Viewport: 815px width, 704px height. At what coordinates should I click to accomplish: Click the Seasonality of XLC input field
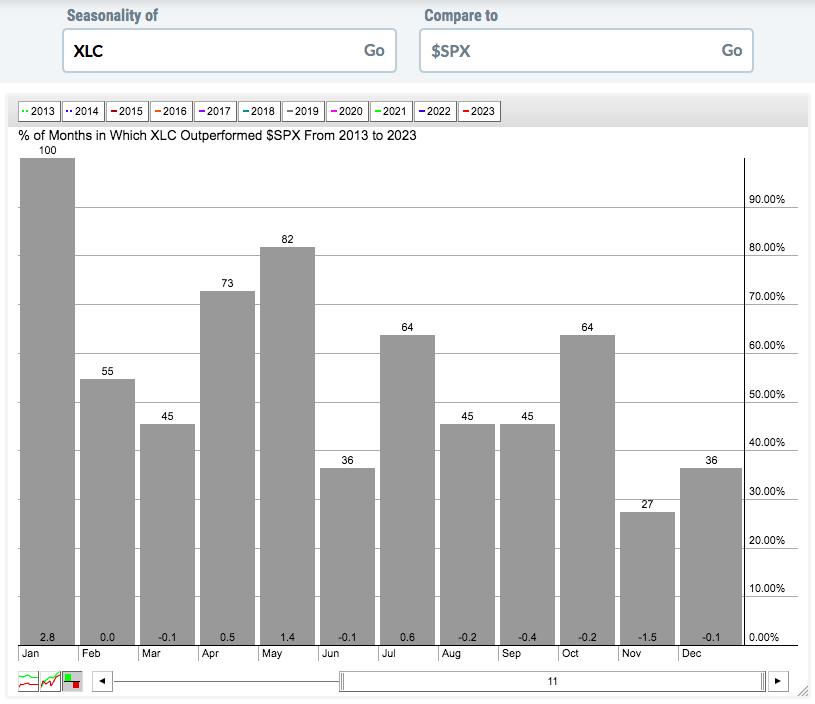[x=229, y=50]
